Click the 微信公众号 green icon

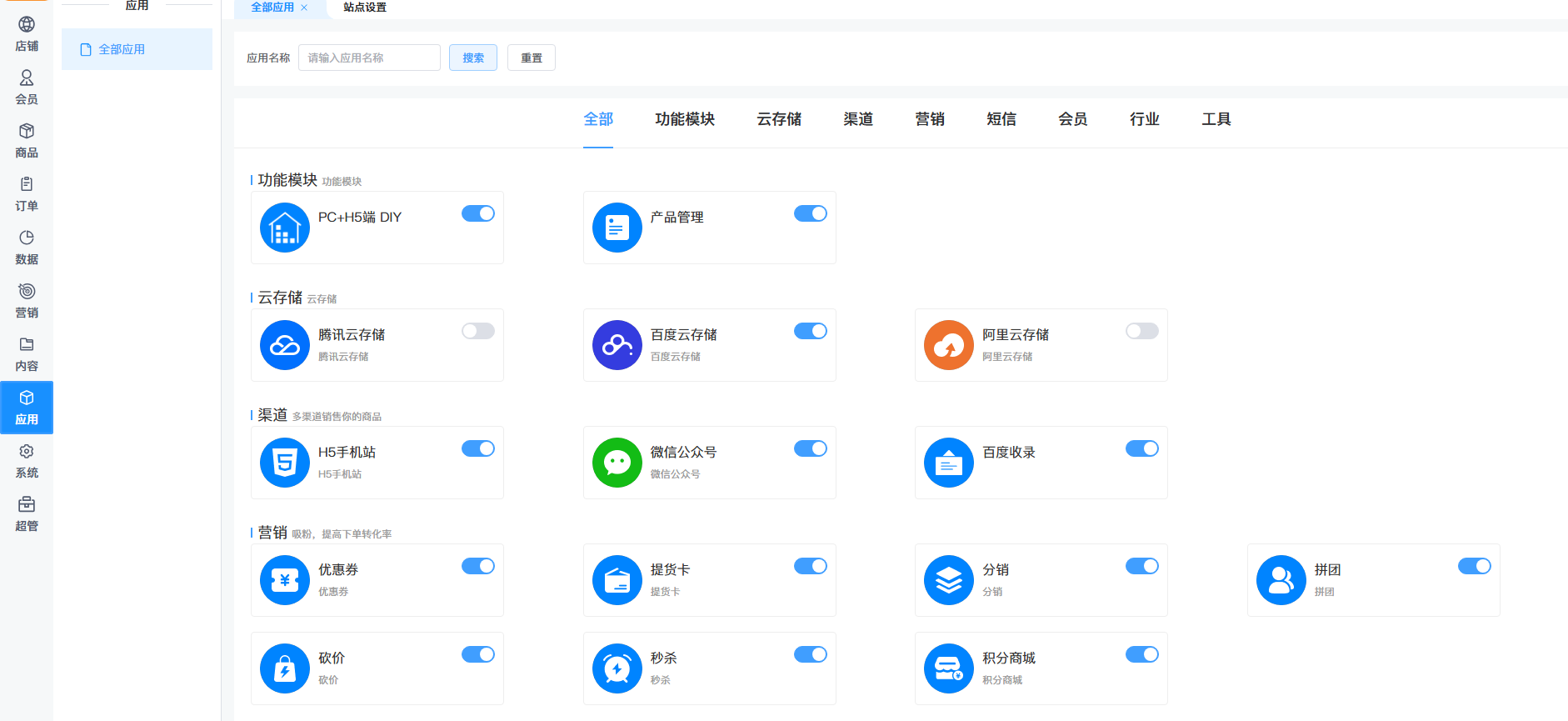pyautogui.click(x=617, y=463)
